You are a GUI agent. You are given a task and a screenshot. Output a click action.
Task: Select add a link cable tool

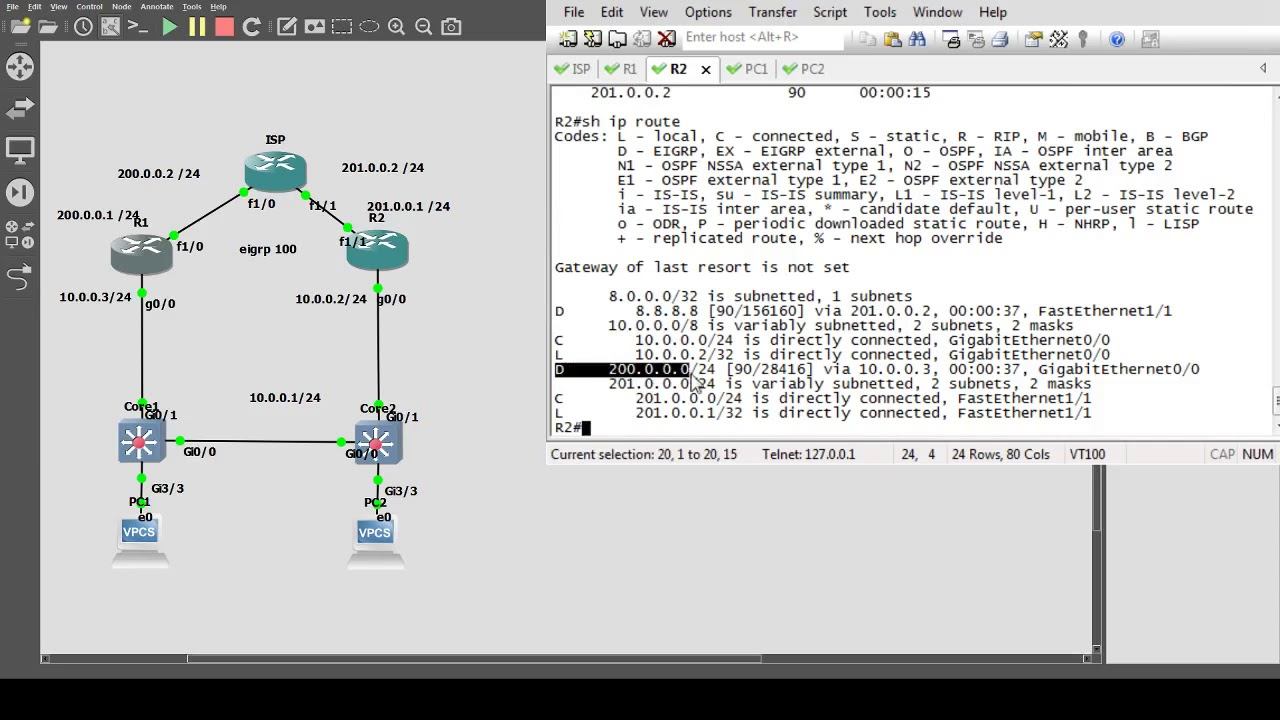(x=19, y=277)
